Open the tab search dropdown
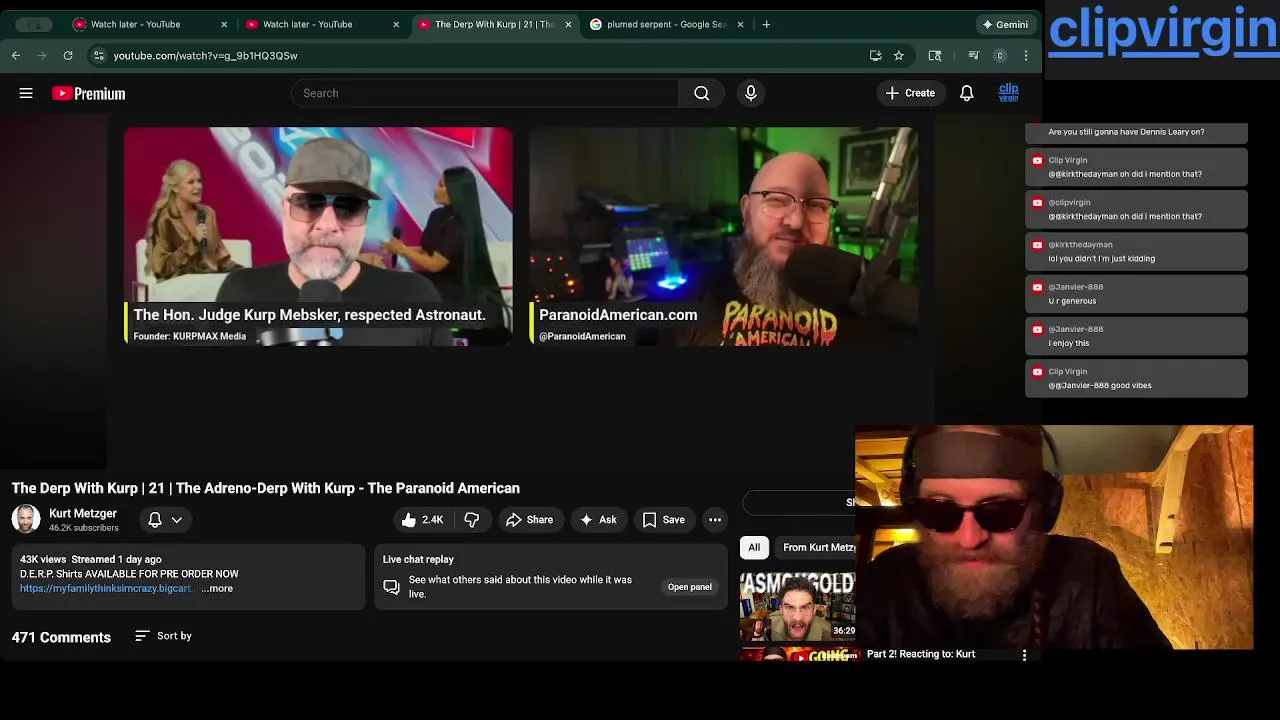The width and height of the screenshot is (1280, 720). [34, 24]
